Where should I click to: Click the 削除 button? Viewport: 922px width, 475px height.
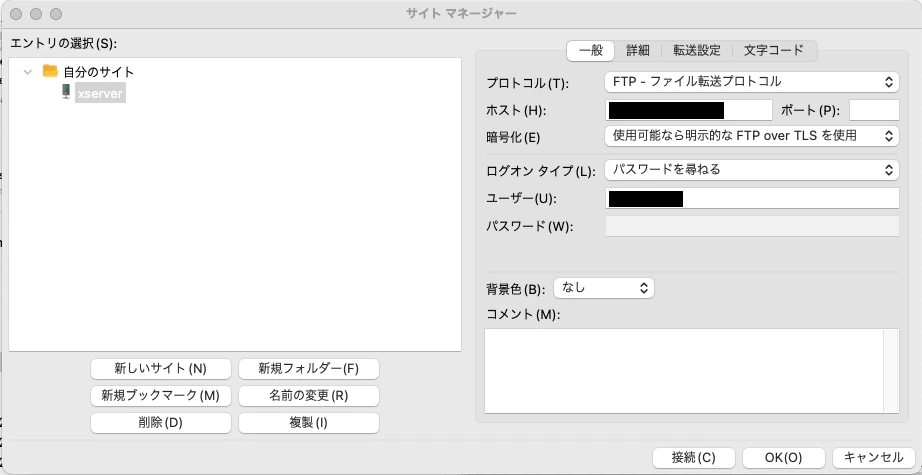point(161,423)
